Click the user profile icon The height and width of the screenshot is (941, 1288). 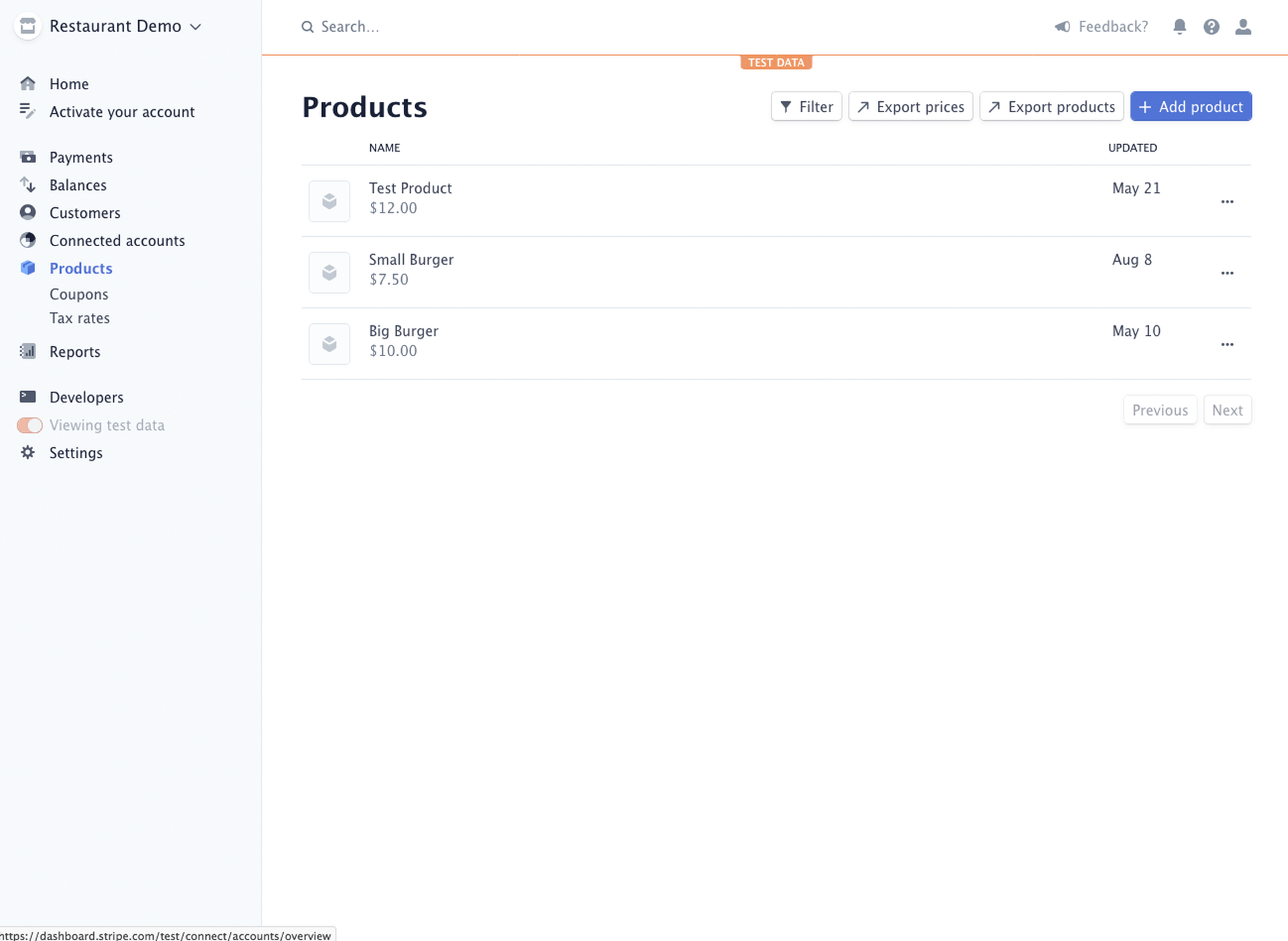coord(1243,27)
